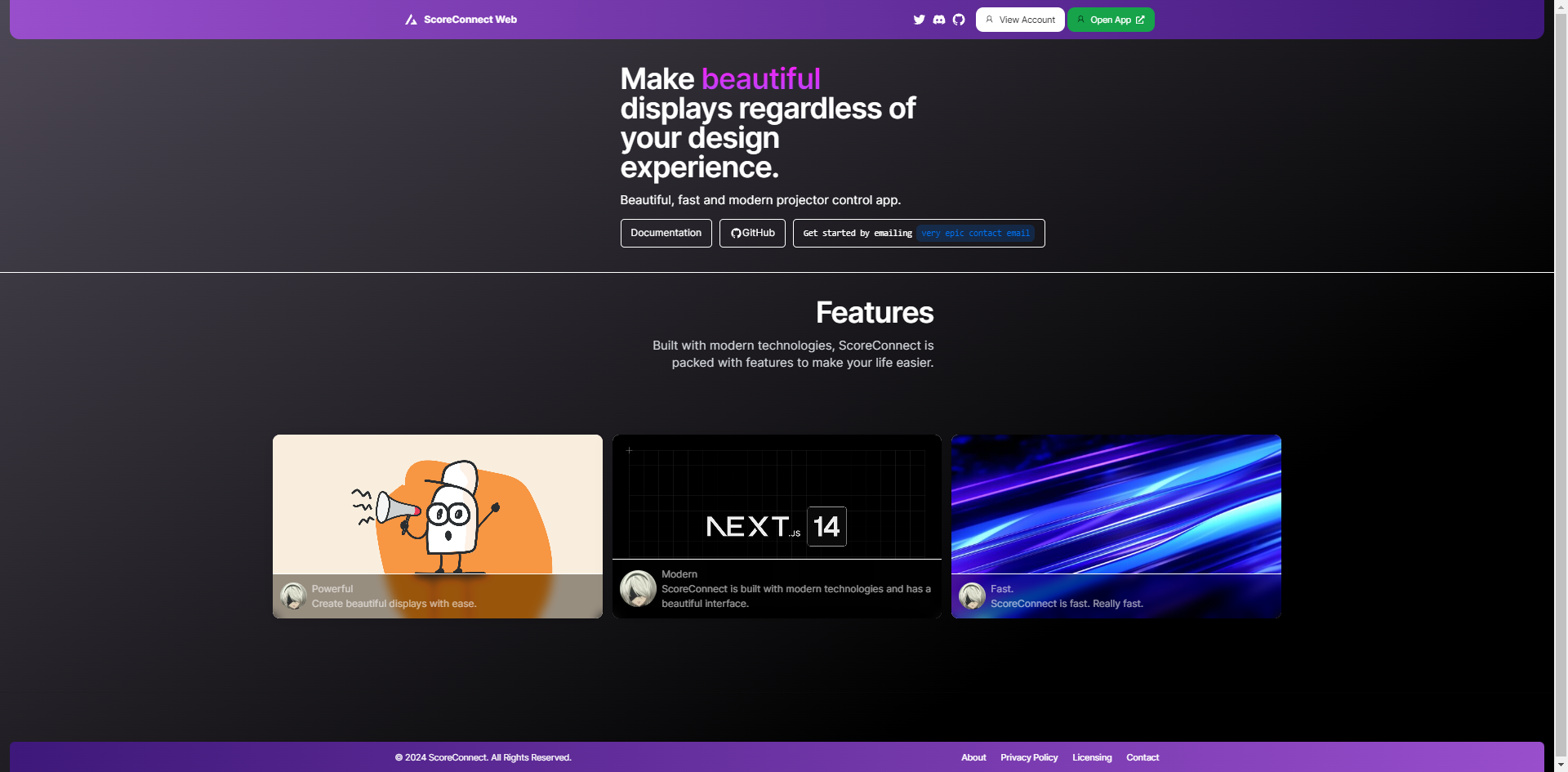The width and height of the screenshot is (1568, 772).
Task: Click the ScoreConnect Web title
Action: [470, 20]
